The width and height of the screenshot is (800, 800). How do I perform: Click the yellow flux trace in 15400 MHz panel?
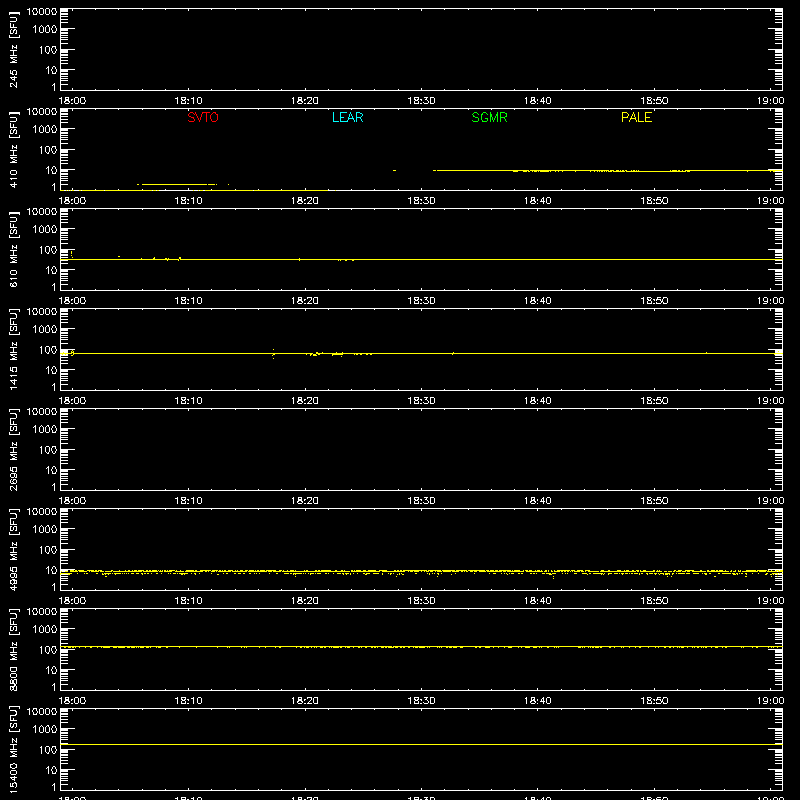(421, 744)
